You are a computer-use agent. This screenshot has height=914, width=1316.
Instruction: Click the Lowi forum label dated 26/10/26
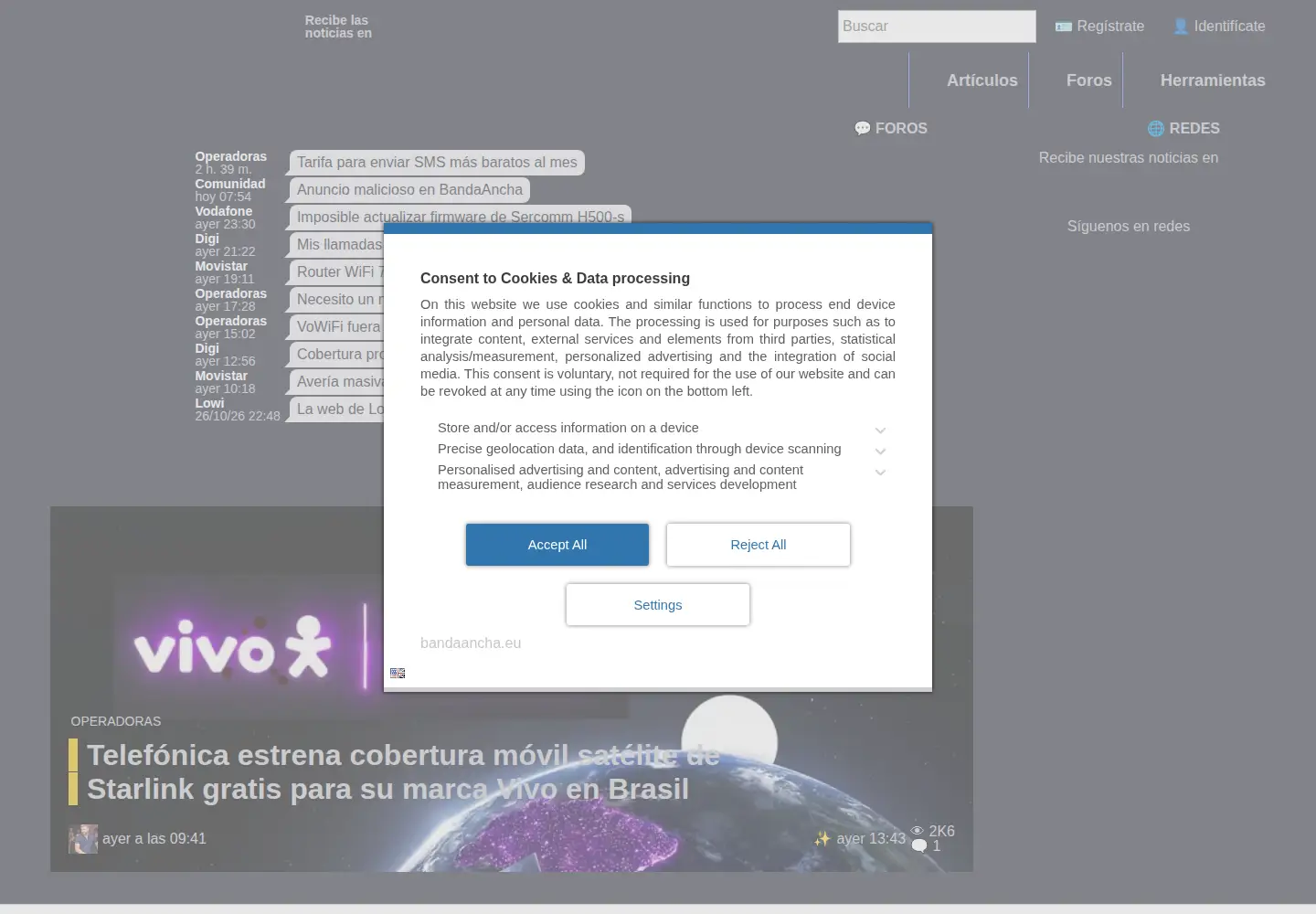(x=209, y=403)
